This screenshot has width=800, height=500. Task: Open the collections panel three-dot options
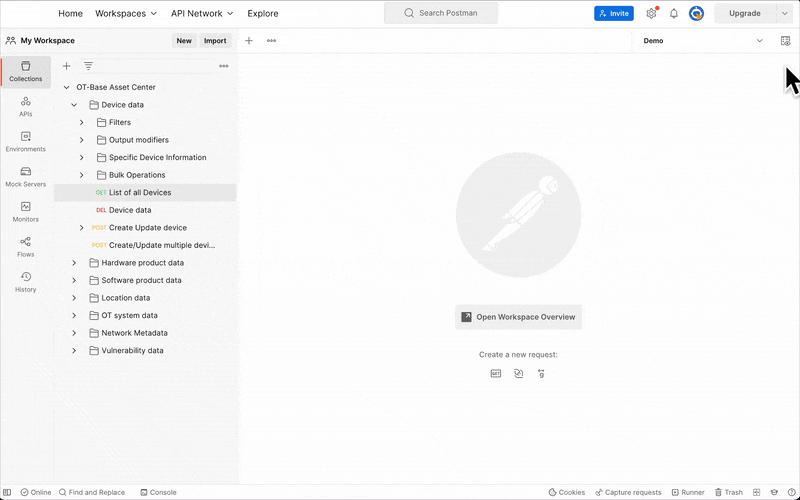(x=223, y=66)
